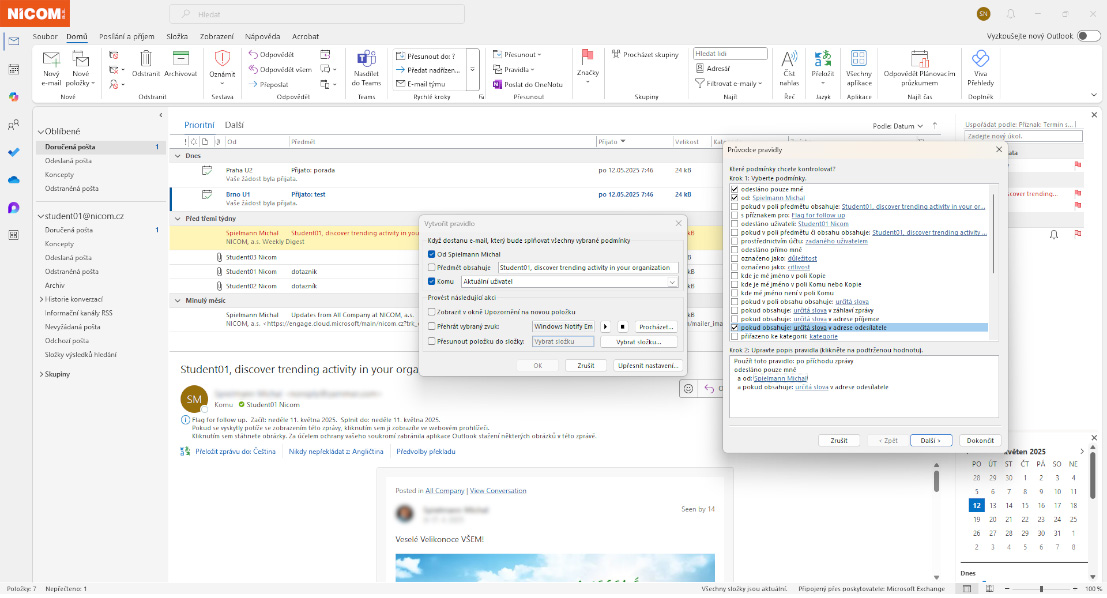The height and width of the screenshot is (598, 1107).
Task: Check the 'odesláno přímo mně' condition
Action: [736, 250]
